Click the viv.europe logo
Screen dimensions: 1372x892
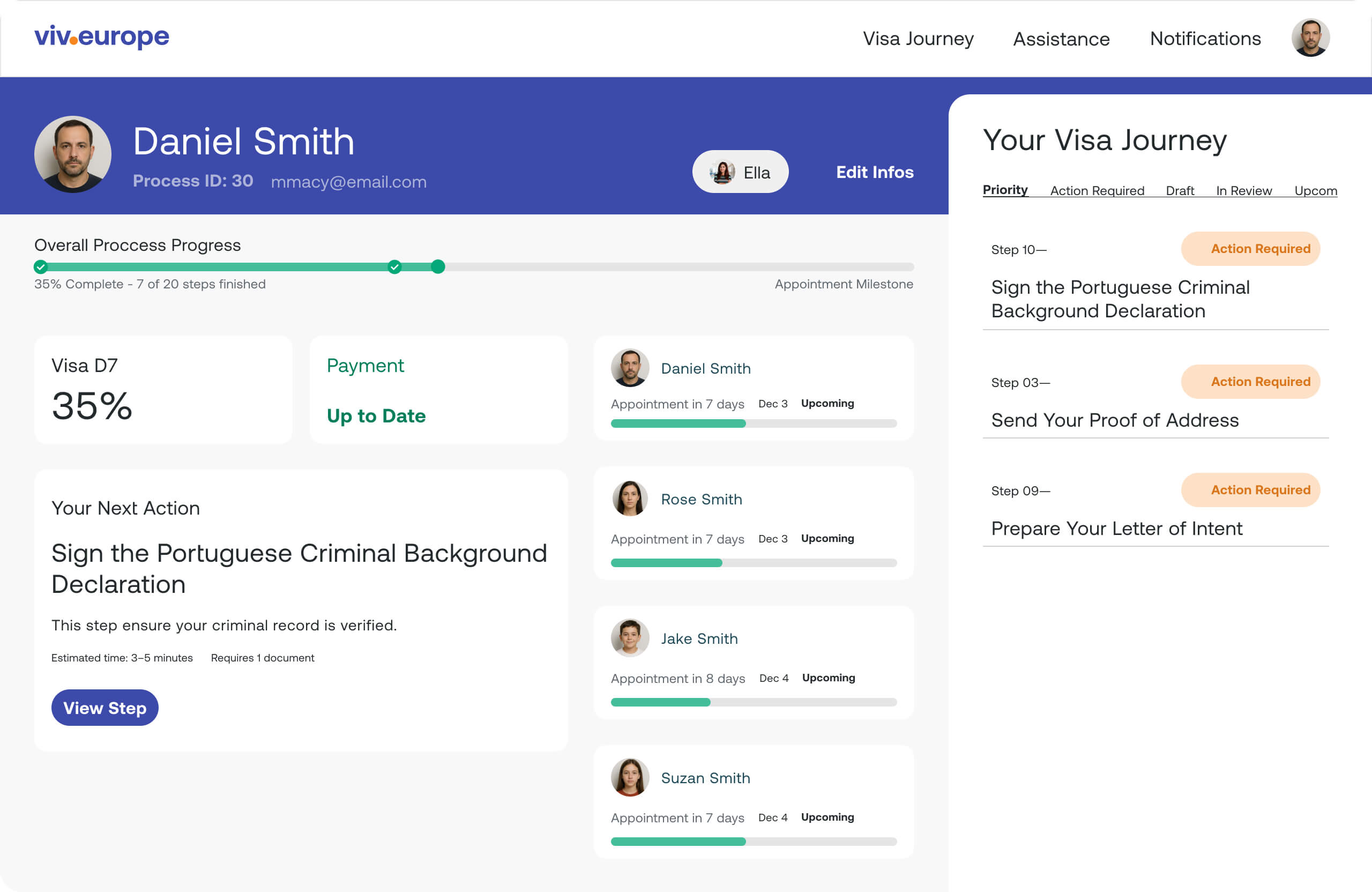(101, 37)
